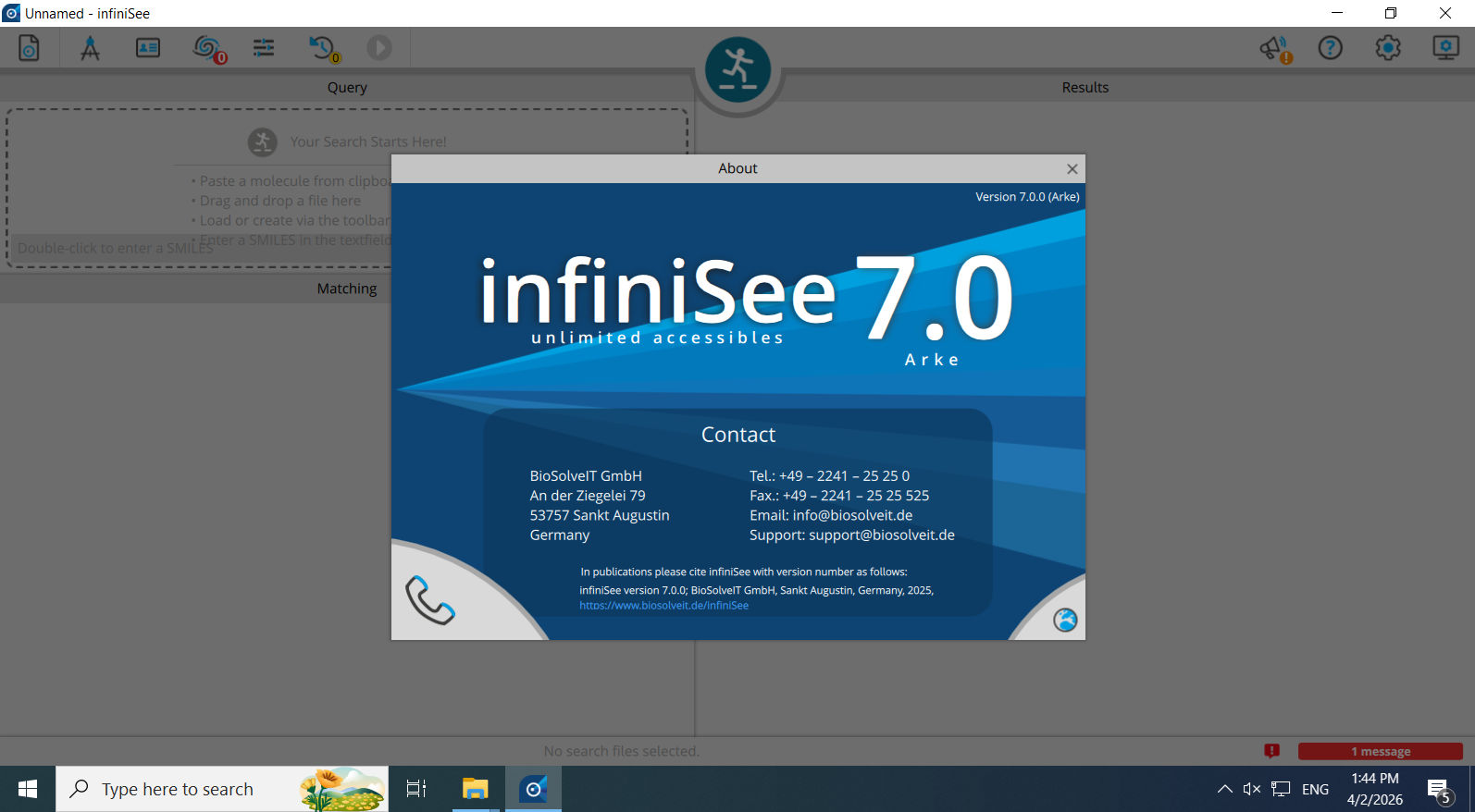This screenshot has width=1475, height=812.
Task: Select the compass drawing tool icon
Action: pos(90,47)
